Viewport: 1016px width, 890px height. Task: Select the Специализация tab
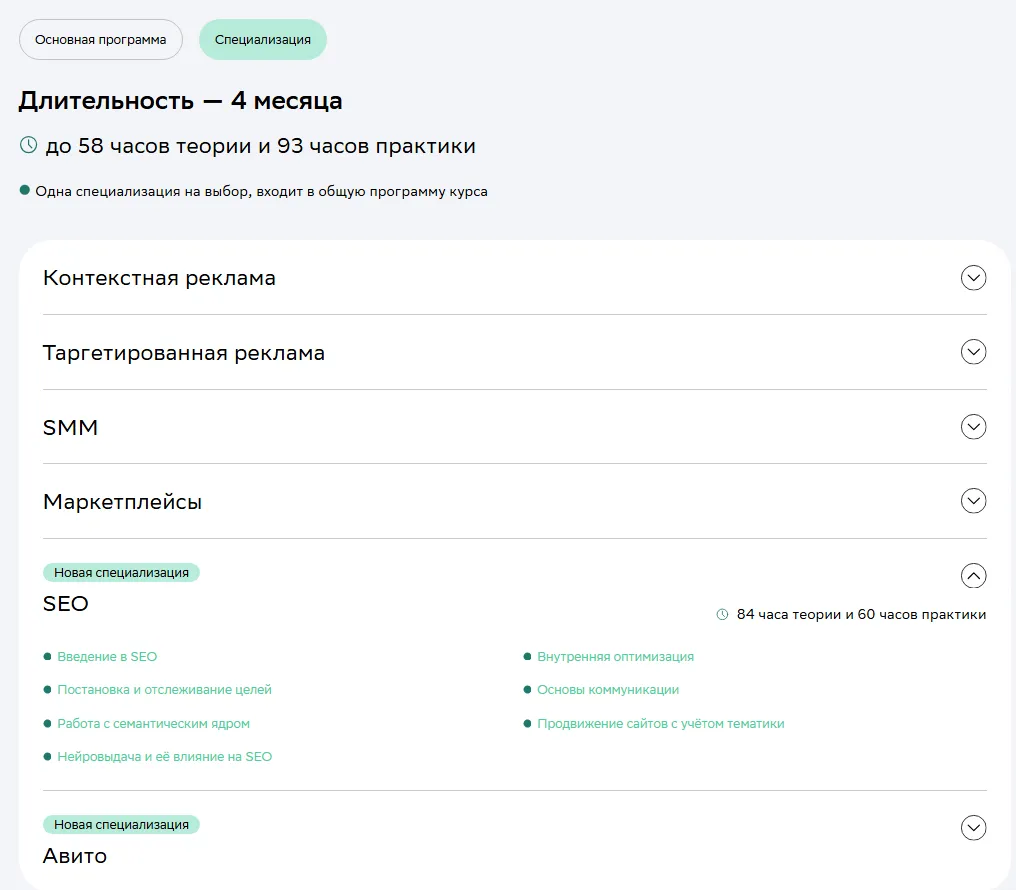[x=262, y=40]
